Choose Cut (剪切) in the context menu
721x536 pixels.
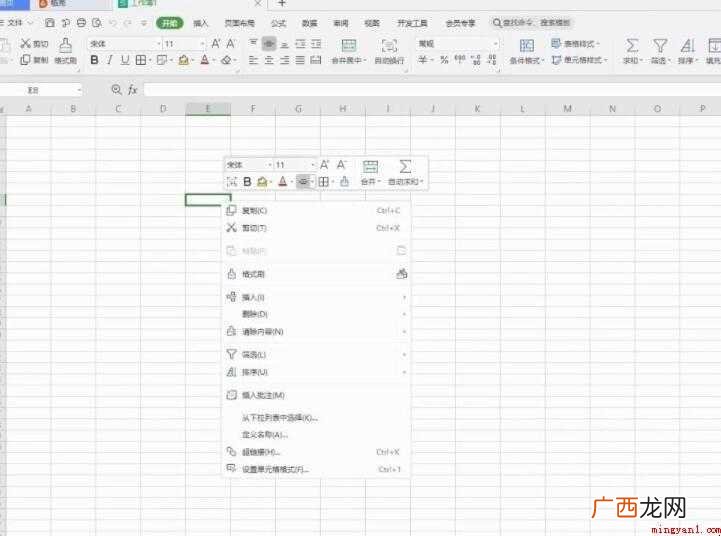click(x=316, y=228)
